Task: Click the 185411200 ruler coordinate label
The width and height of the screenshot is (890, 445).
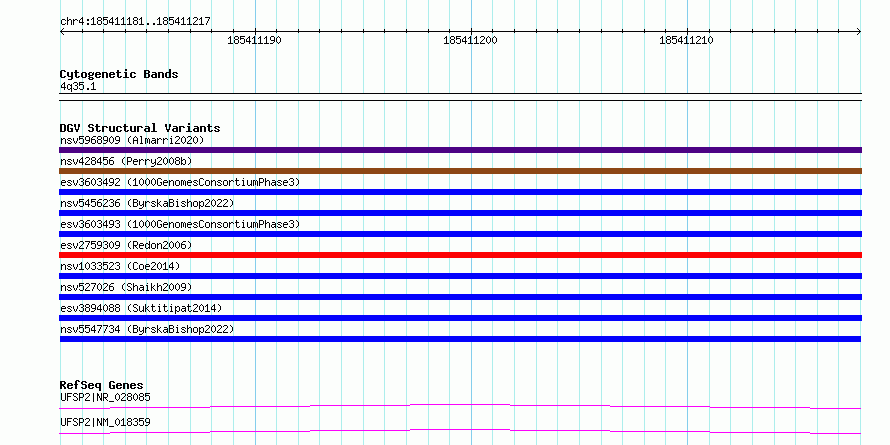Action: click(x=471, y=40)
